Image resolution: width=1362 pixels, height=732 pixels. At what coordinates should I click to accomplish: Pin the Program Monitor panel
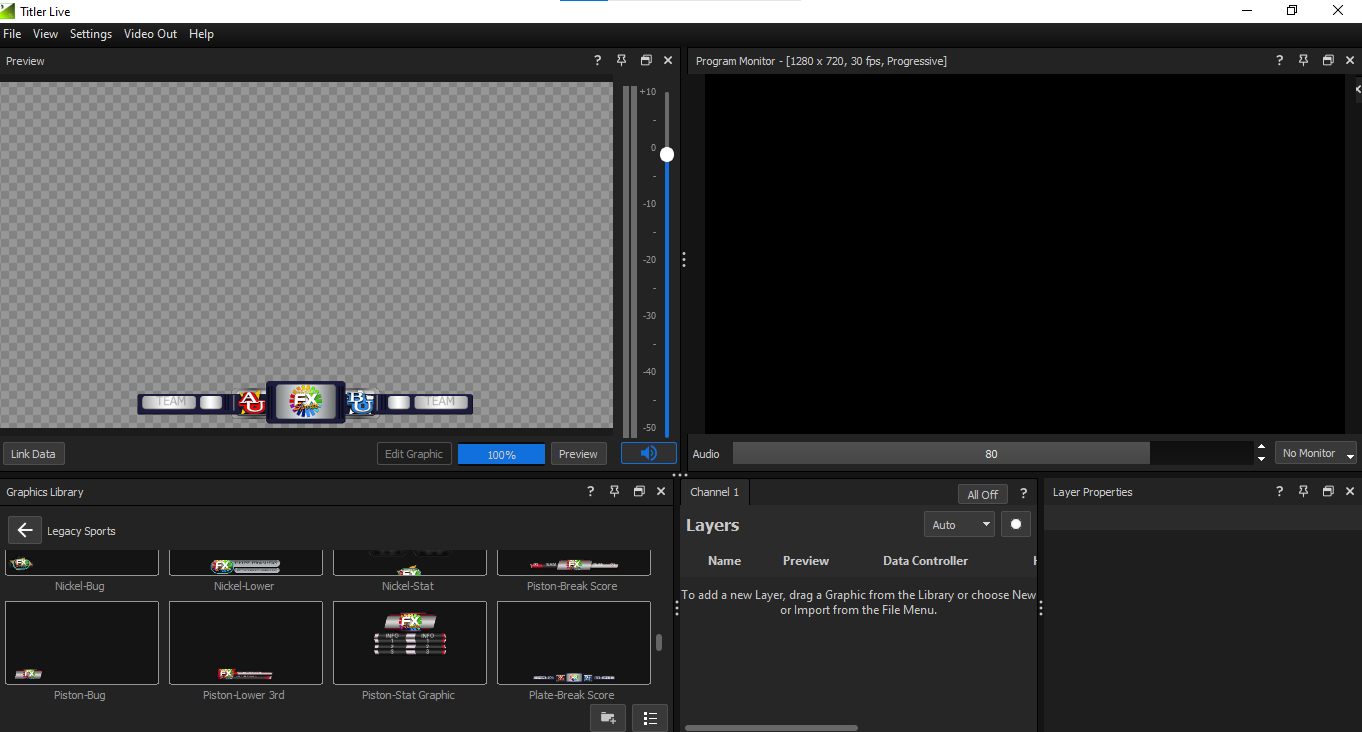(1303, 61)
